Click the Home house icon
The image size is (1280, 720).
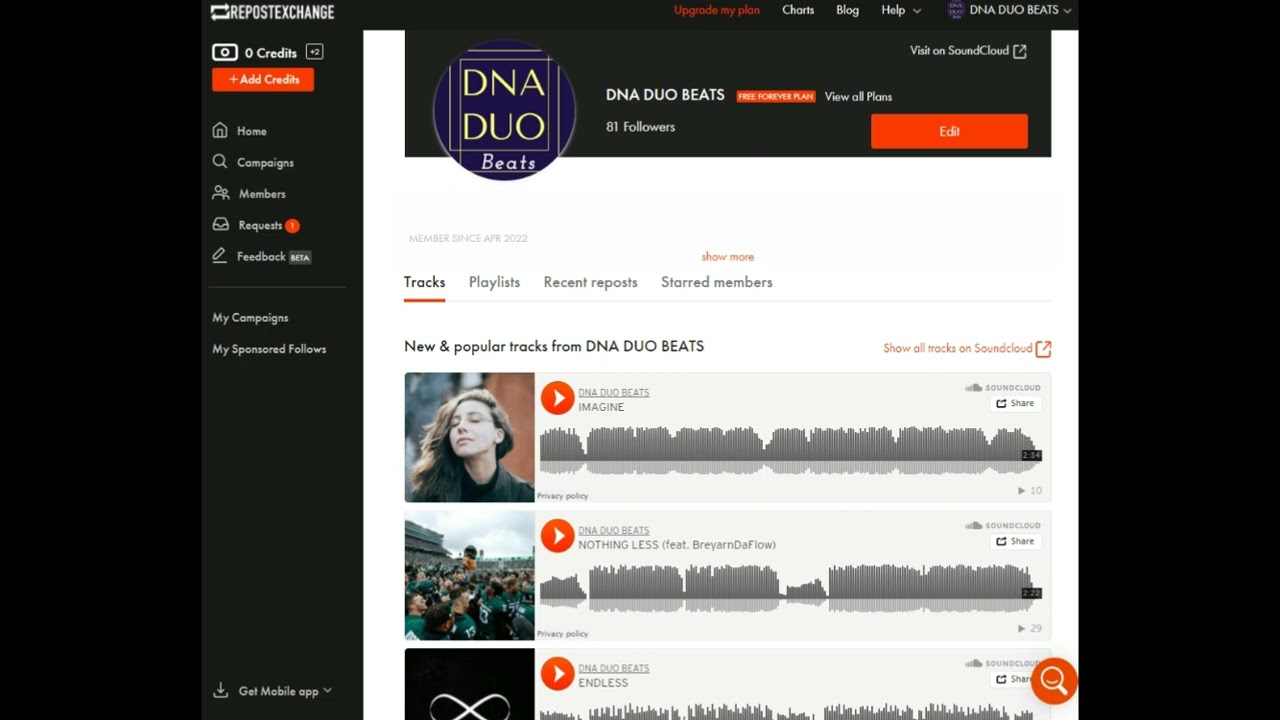tap(220, 130)
